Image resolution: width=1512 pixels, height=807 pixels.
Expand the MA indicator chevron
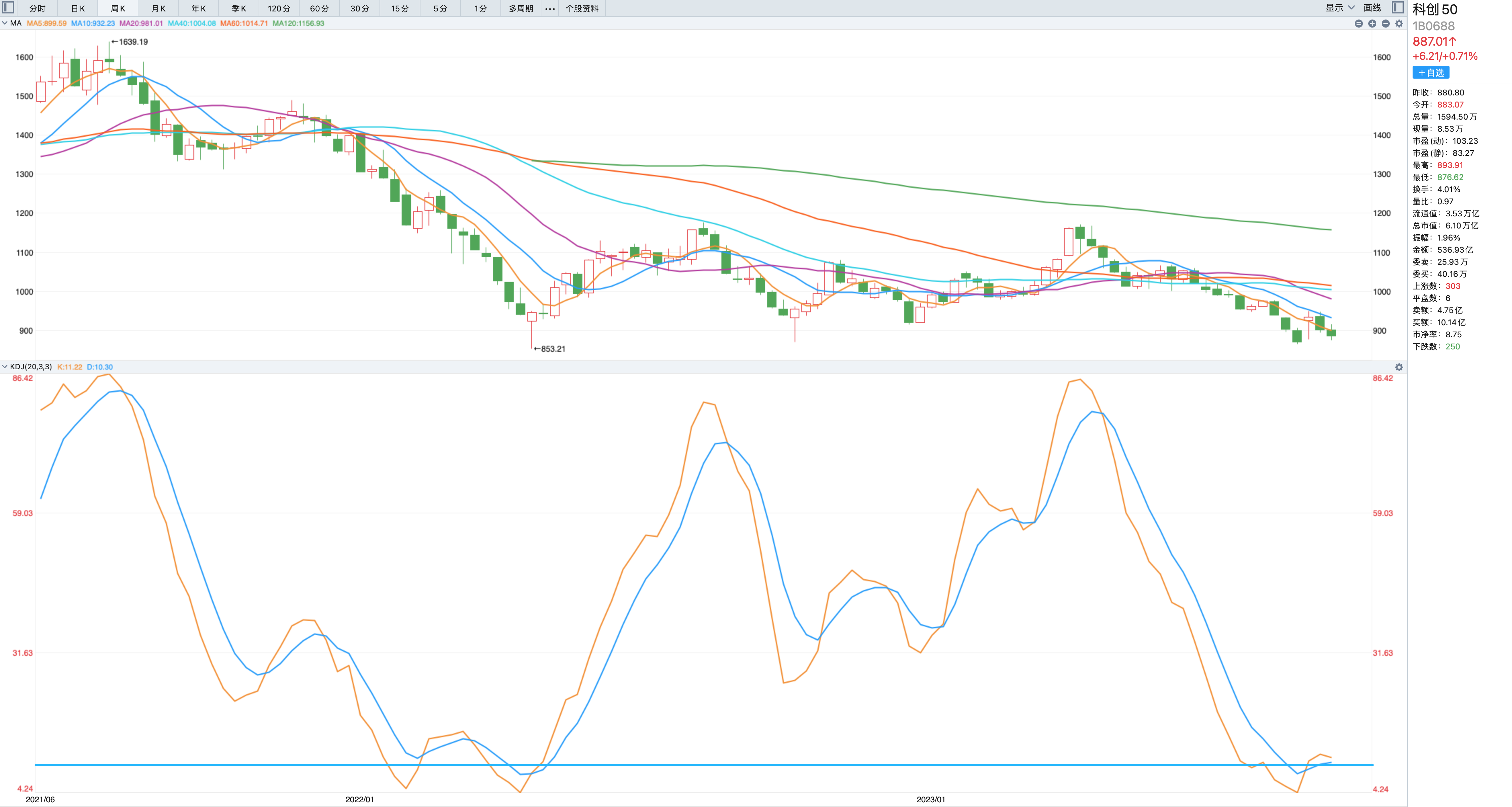(5, 24)
